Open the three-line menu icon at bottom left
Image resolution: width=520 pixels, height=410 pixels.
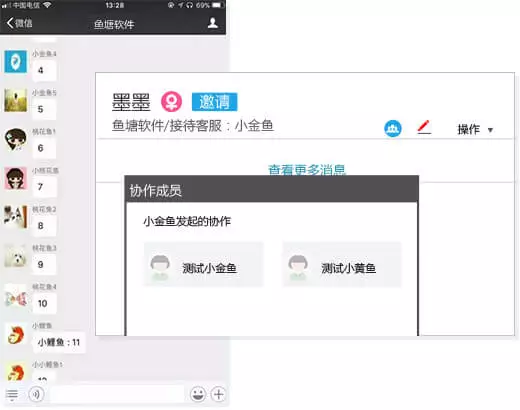click(12, 395)
